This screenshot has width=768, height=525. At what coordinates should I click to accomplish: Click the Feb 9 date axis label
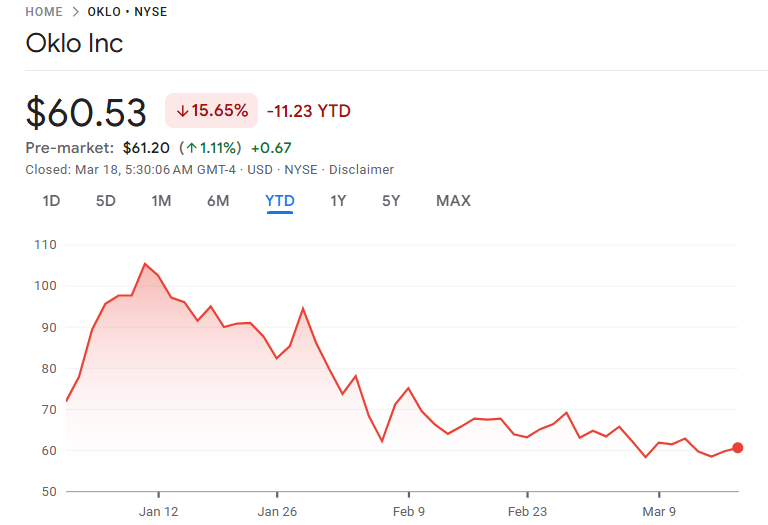[409, 512]
